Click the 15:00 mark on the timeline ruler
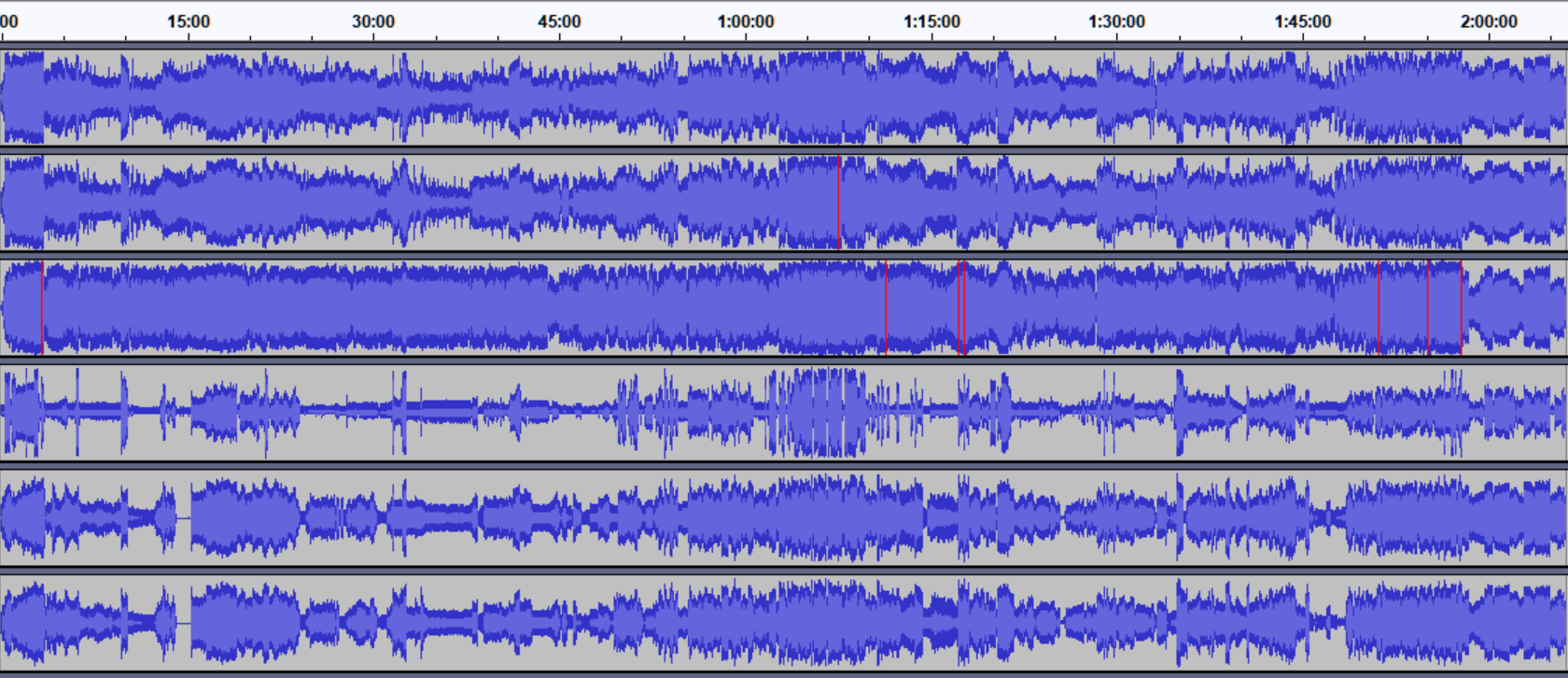The width and height of the screenshot is (1568, 678). coord(189,21)
